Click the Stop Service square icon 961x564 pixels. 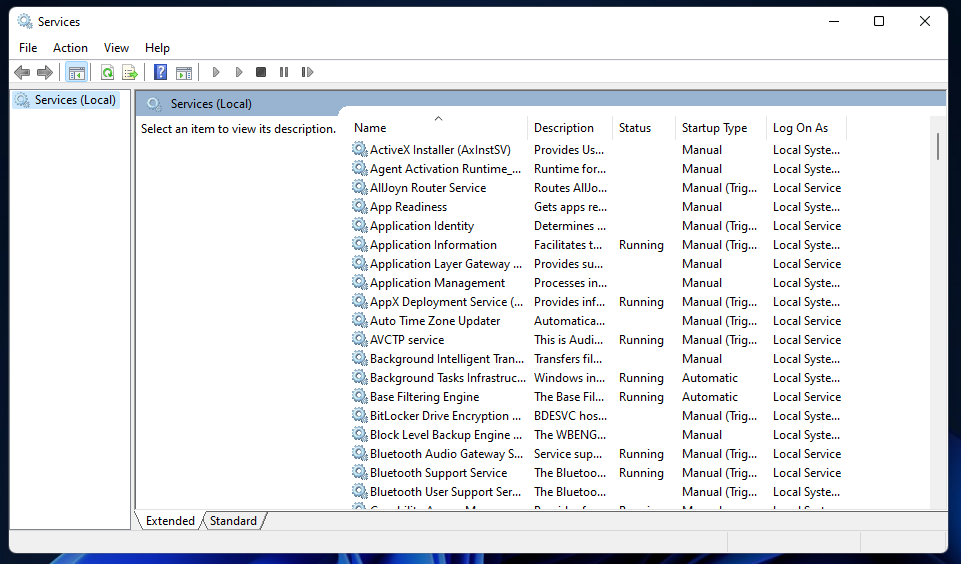261,72
